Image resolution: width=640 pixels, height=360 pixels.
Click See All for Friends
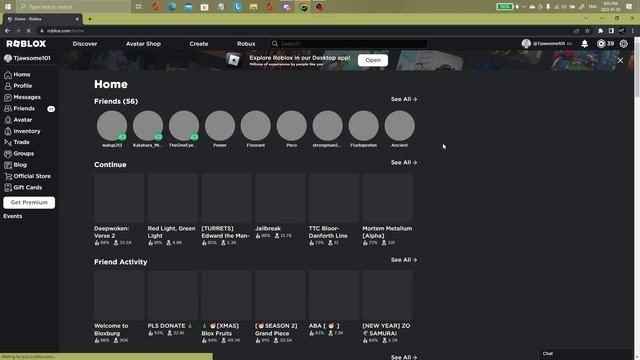[x=404, y=99]
